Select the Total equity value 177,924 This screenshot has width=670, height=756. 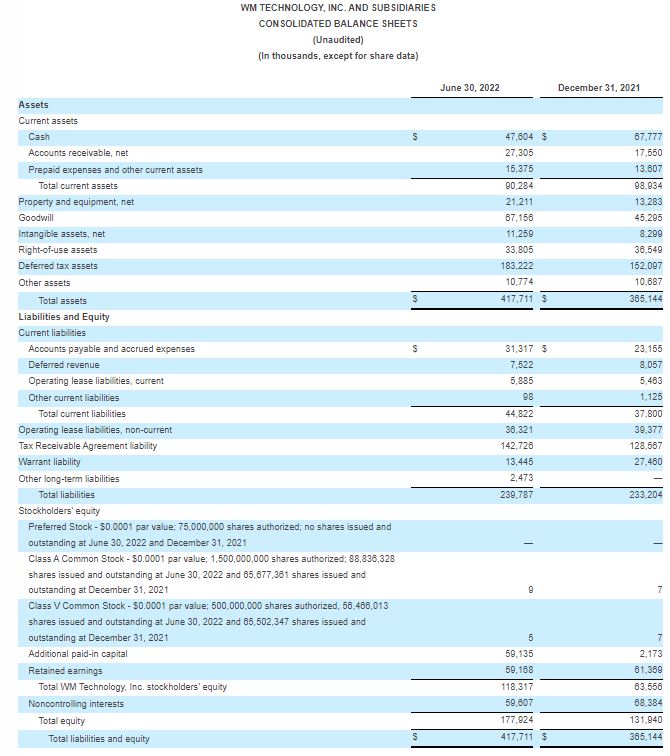pyautogui.click(x=520, y=720)
